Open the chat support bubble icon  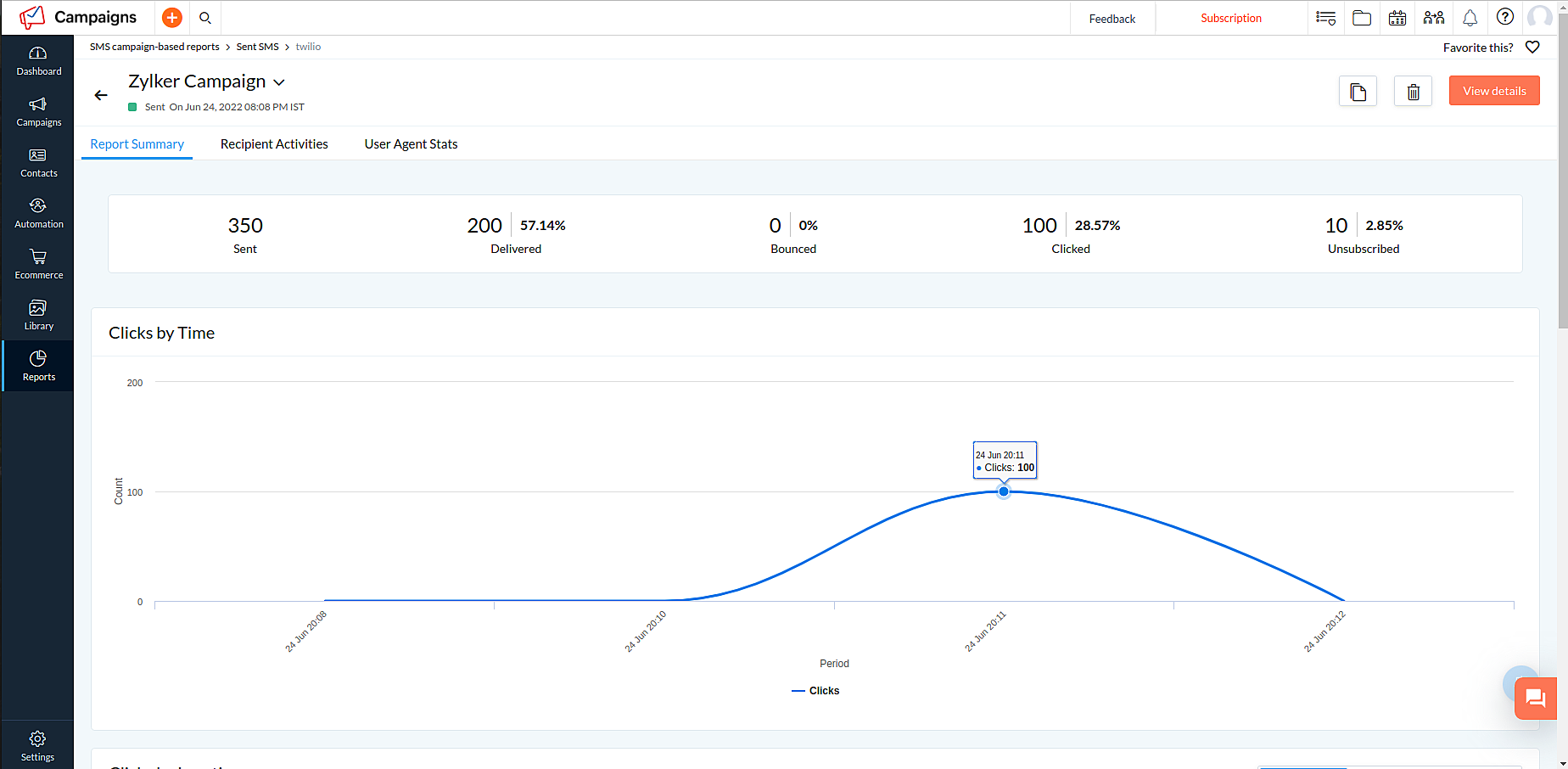[1535, 699]
